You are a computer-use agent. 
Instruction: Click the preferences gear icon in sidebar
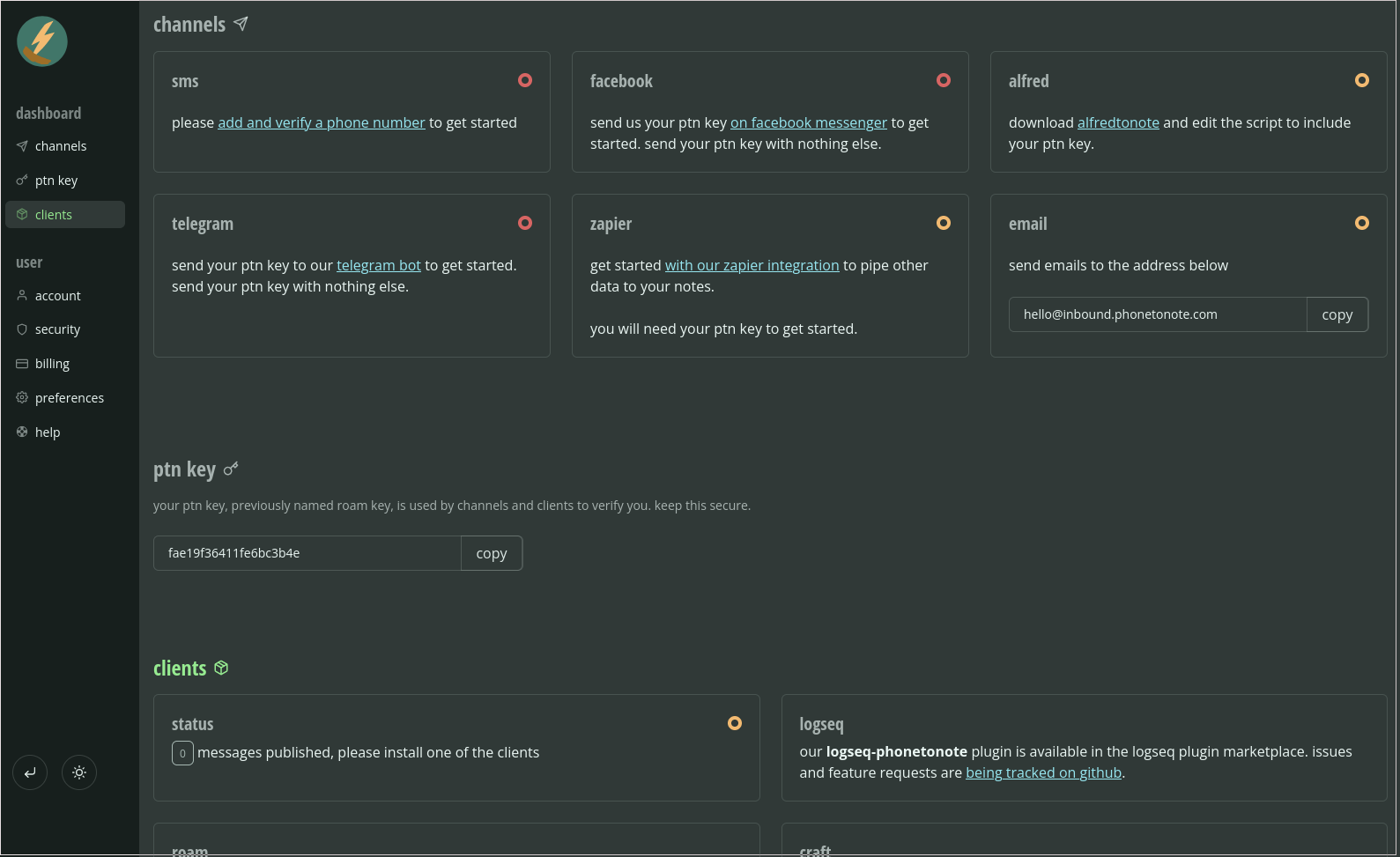[22, 398]
